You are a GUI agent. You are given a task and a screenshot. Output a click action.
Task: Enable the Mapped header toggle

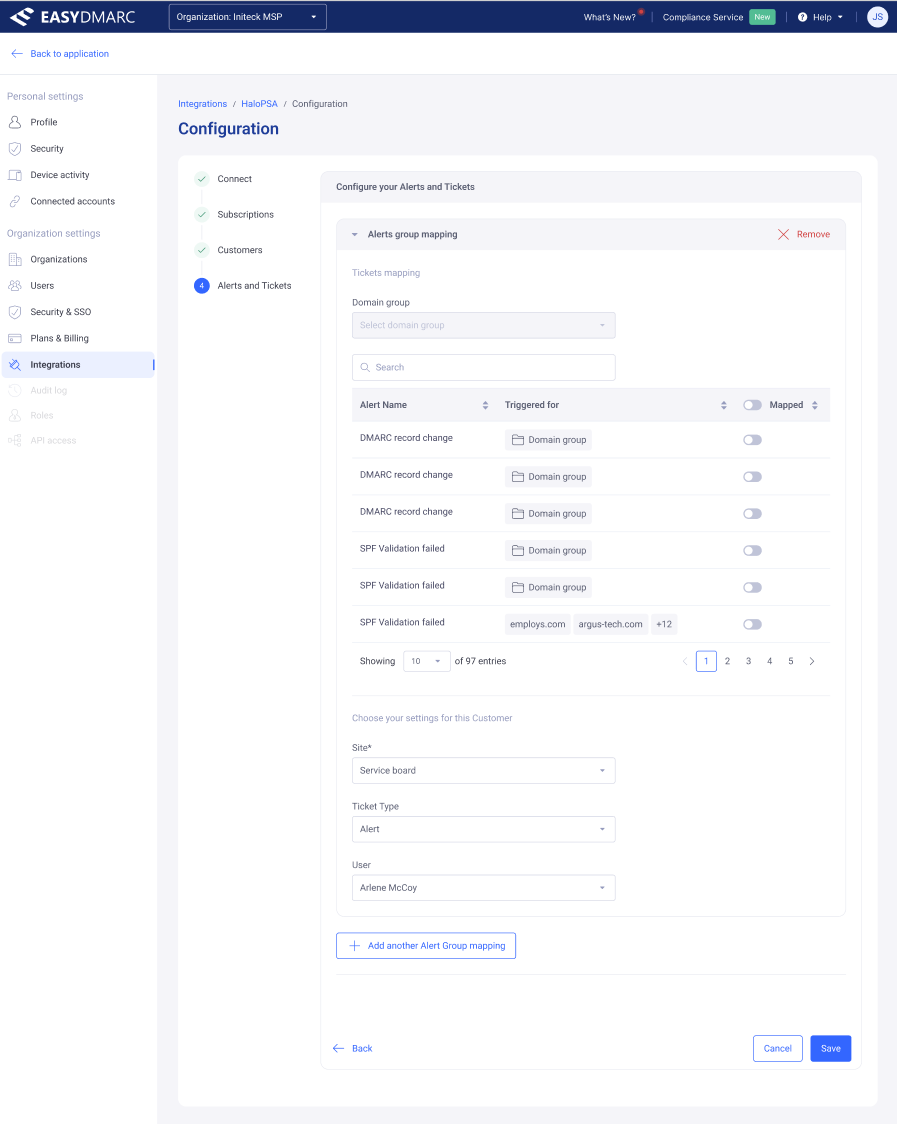click(752, 405)
